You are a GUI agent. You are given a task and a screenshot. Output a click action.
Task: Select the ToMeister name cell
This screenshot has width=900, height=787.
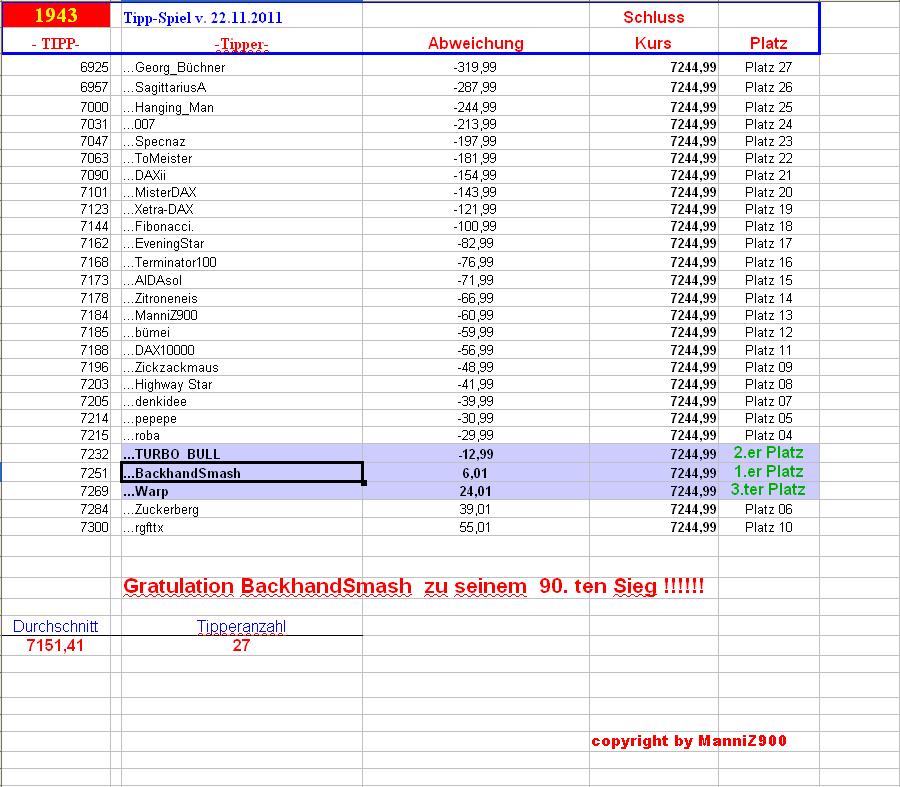click(242, 158)
